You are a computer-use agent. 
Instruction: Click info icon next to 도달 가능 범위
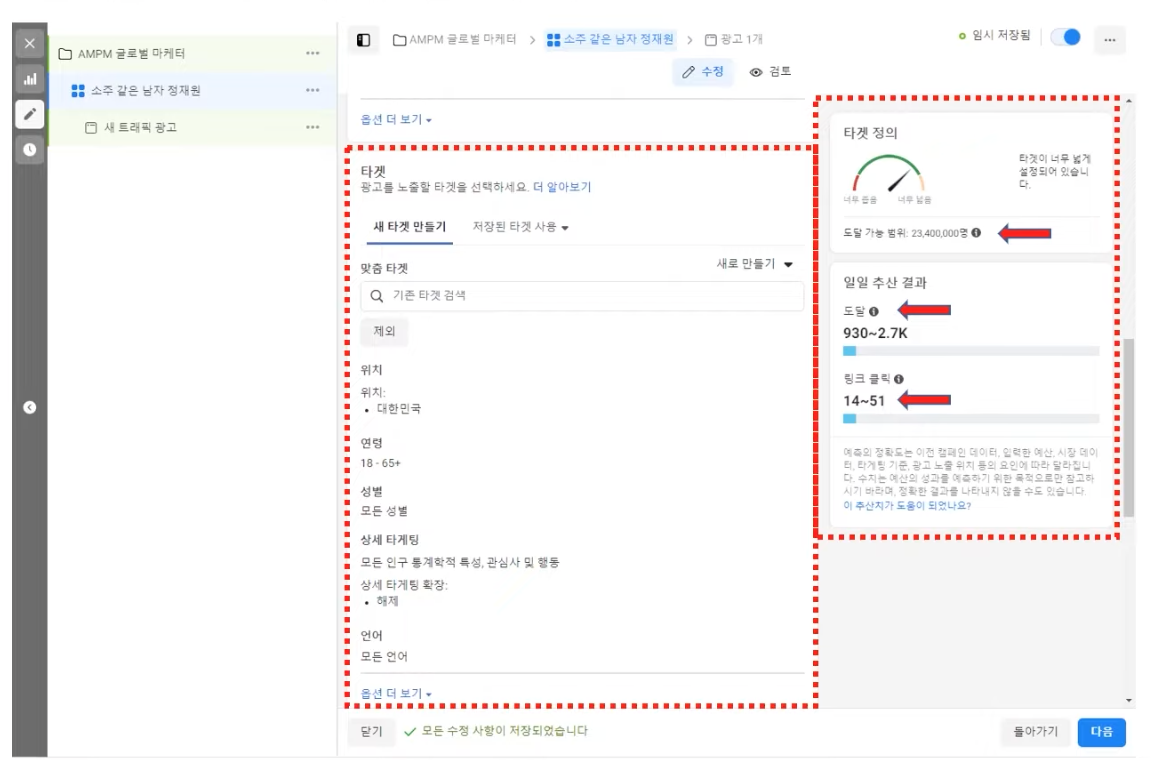[976, 233]
